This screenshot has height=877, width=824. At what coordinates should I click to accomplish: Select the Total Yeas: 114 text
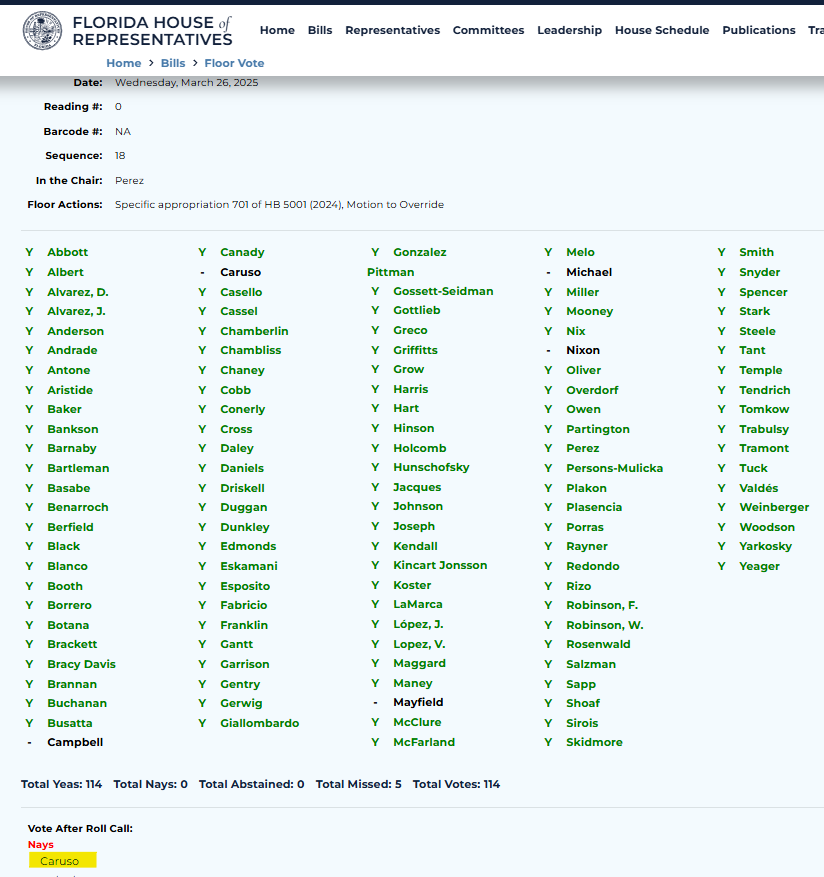point(62,785)
